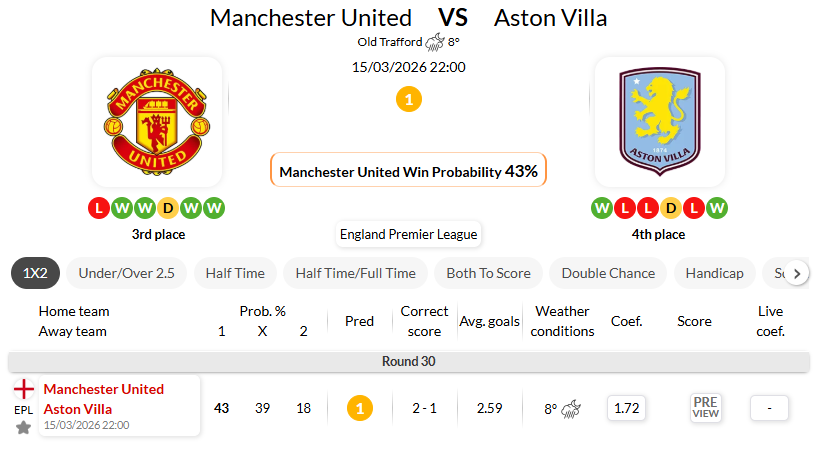The width and height of the screenshot is (818, 452).
Task: Click the England flag EPL icon
Action: coord(23,389)
